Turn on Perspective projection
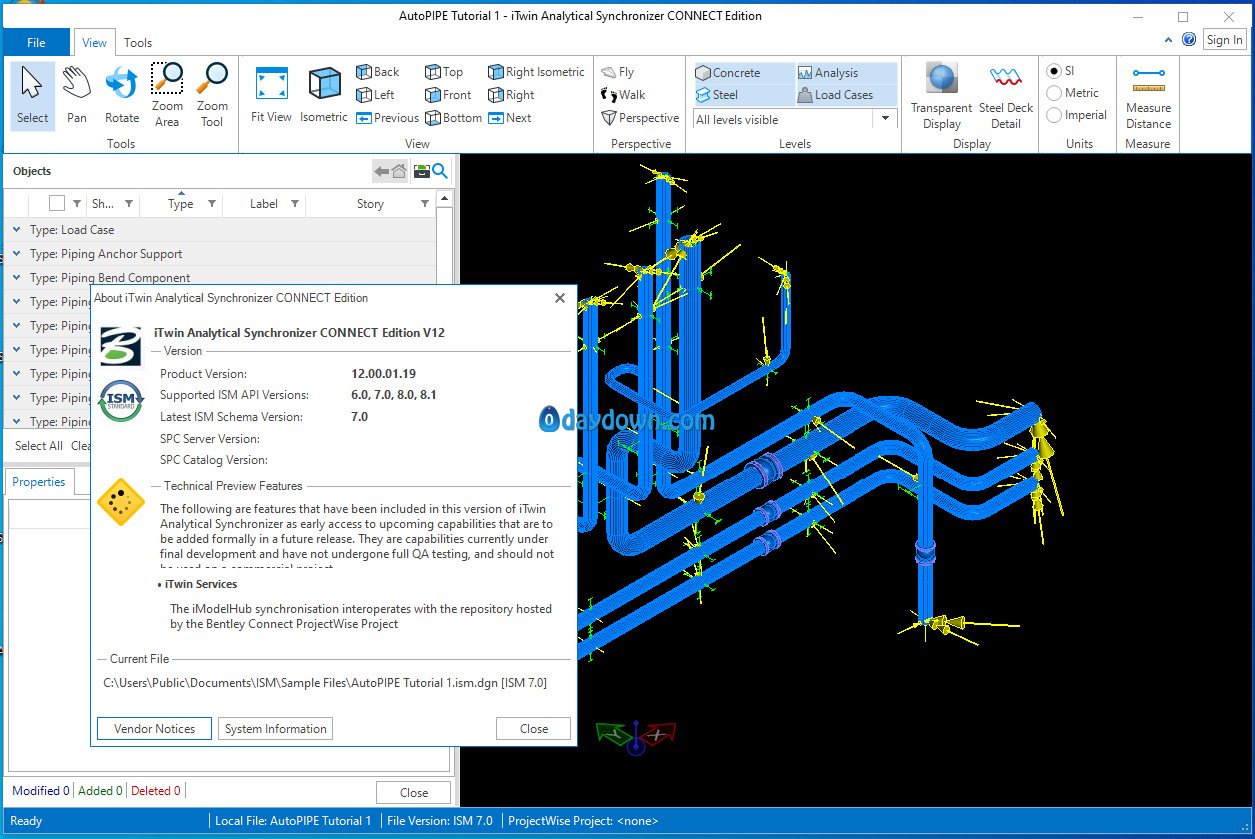The height and width of the screenshot is (839, 1255). pos(640,118)
